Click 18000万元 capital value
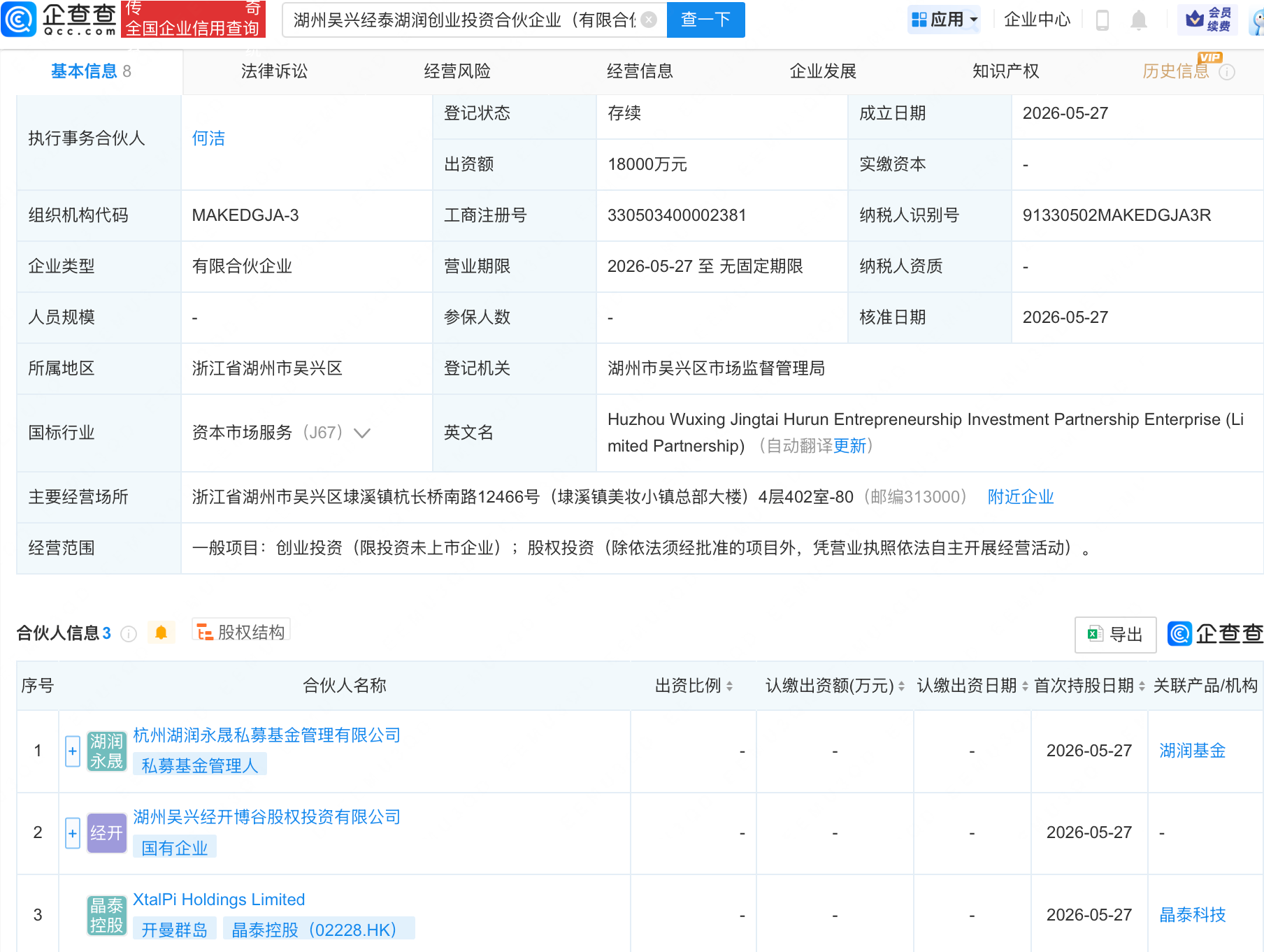Viewport: 1264px width, 952px height. (647, 164)
